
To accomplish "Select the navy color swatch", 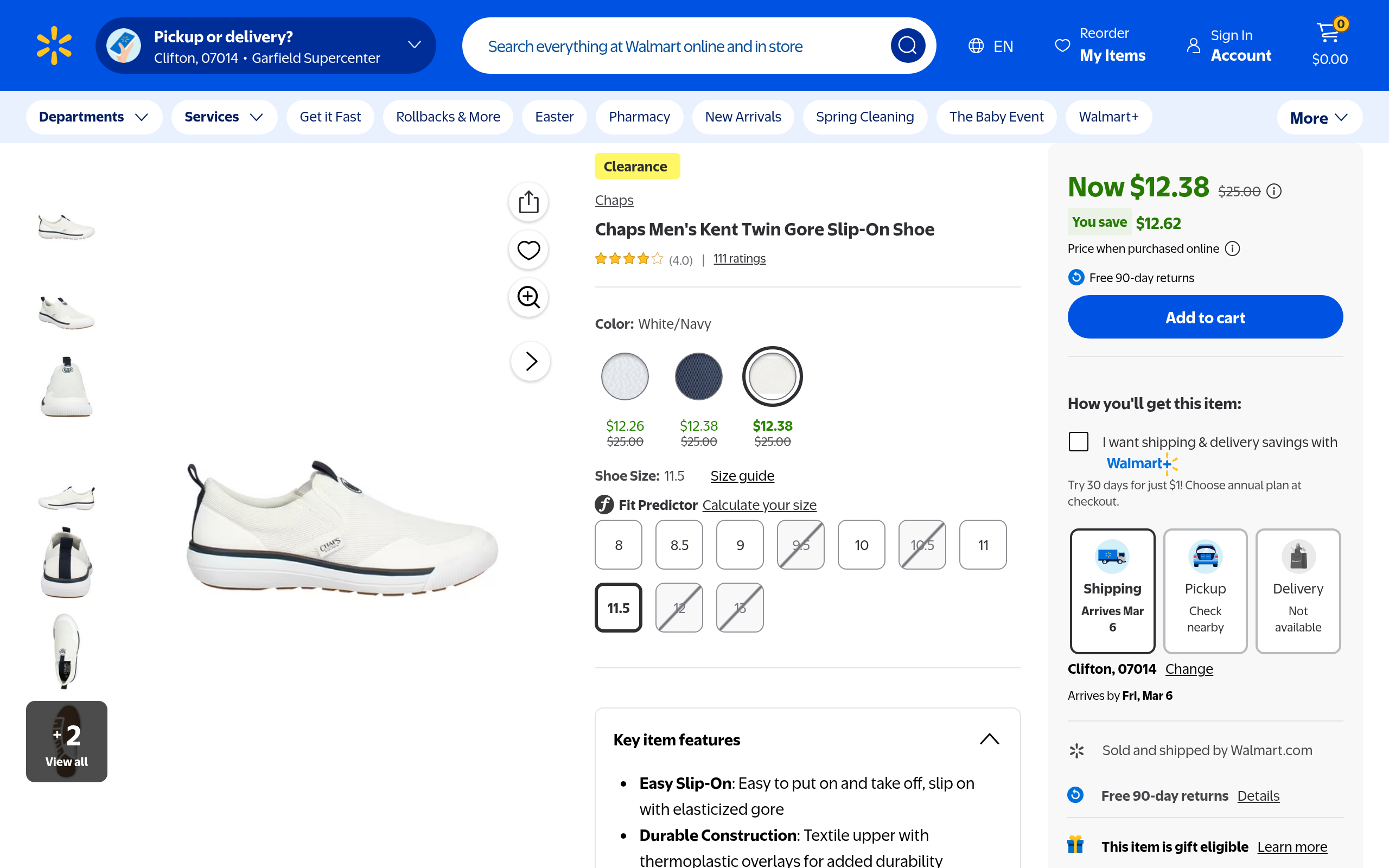I will click(x=698, y=377).
